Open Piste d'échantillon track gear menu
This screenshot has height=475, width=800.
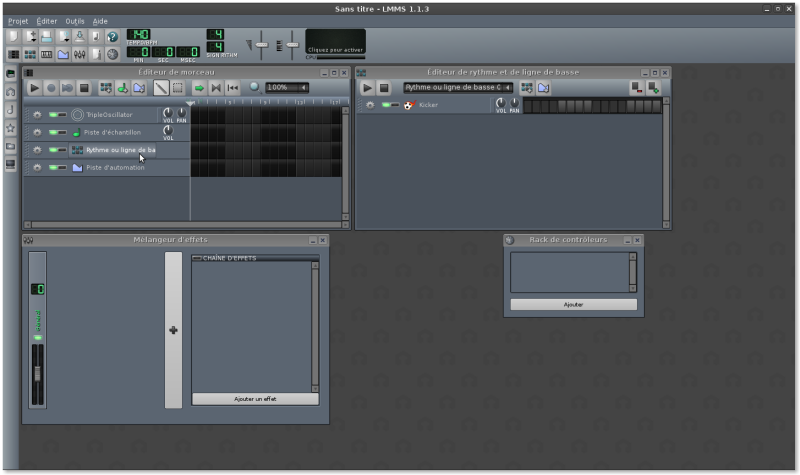coord(37,132)
